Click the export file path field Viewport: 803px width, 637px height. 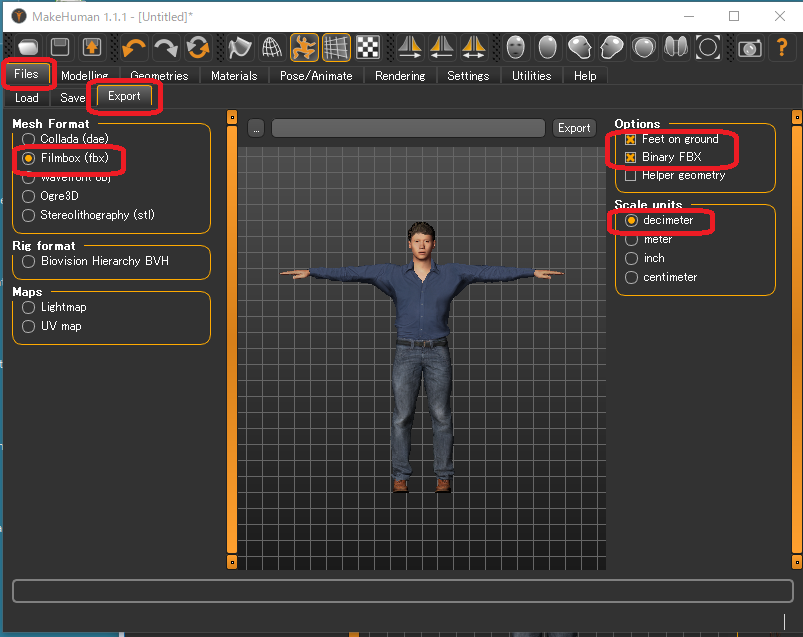408,128
